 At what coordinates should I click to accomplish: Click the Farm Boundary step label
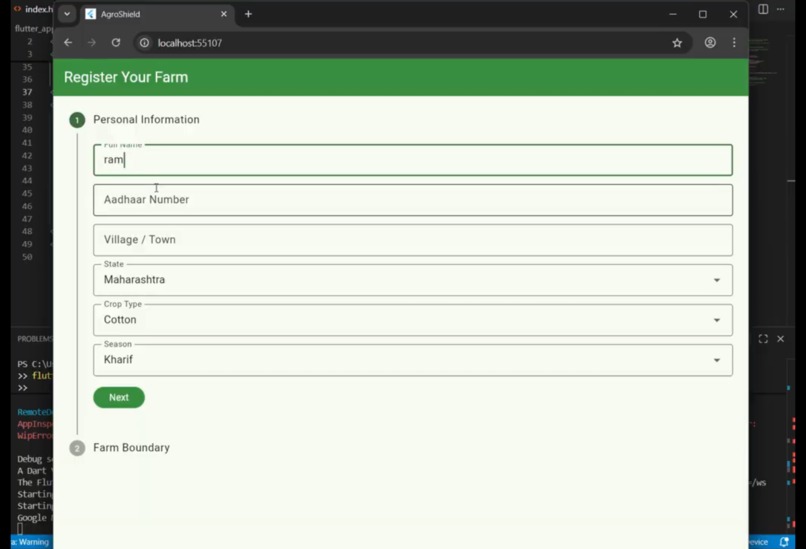point(132,448)
